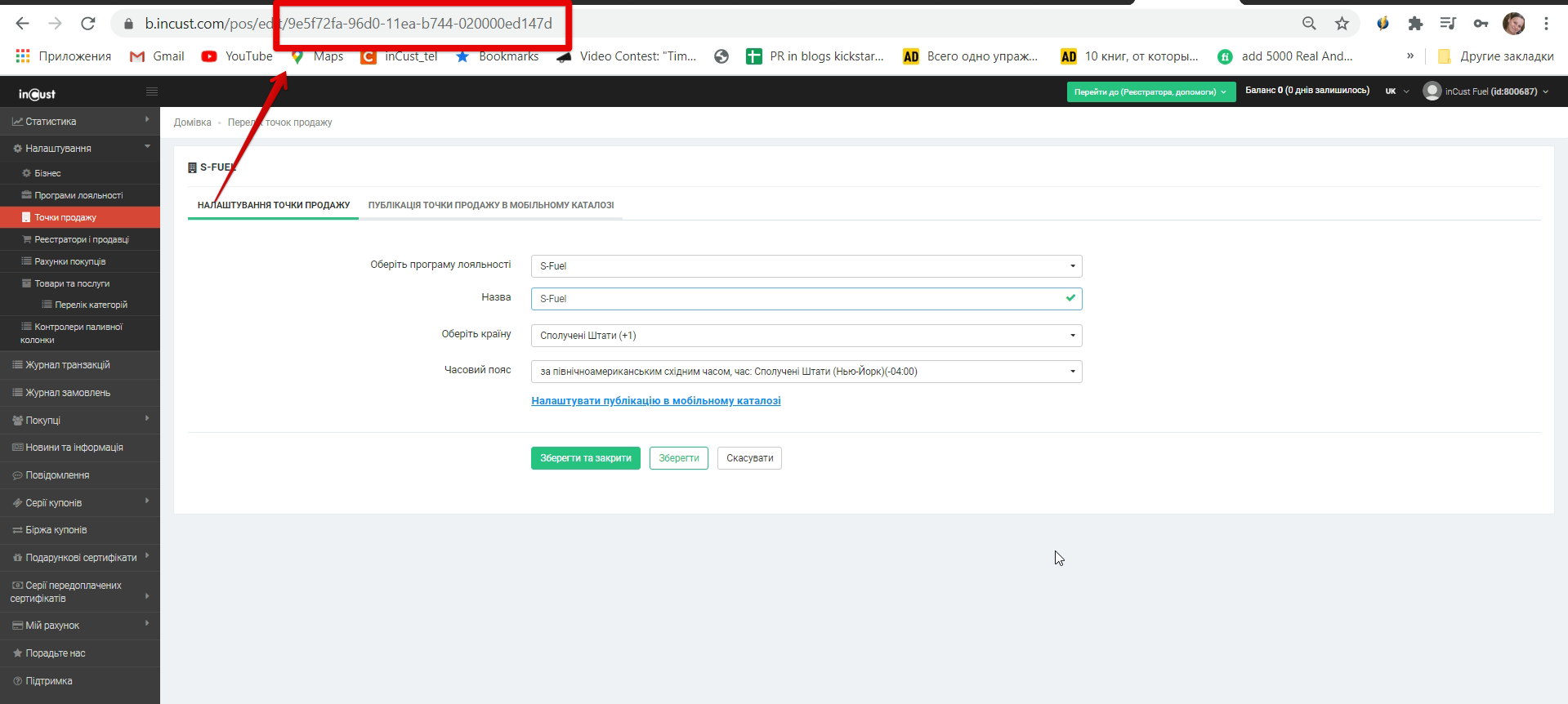Click the inCust logo
The image size is (1568, 704).
38,94
